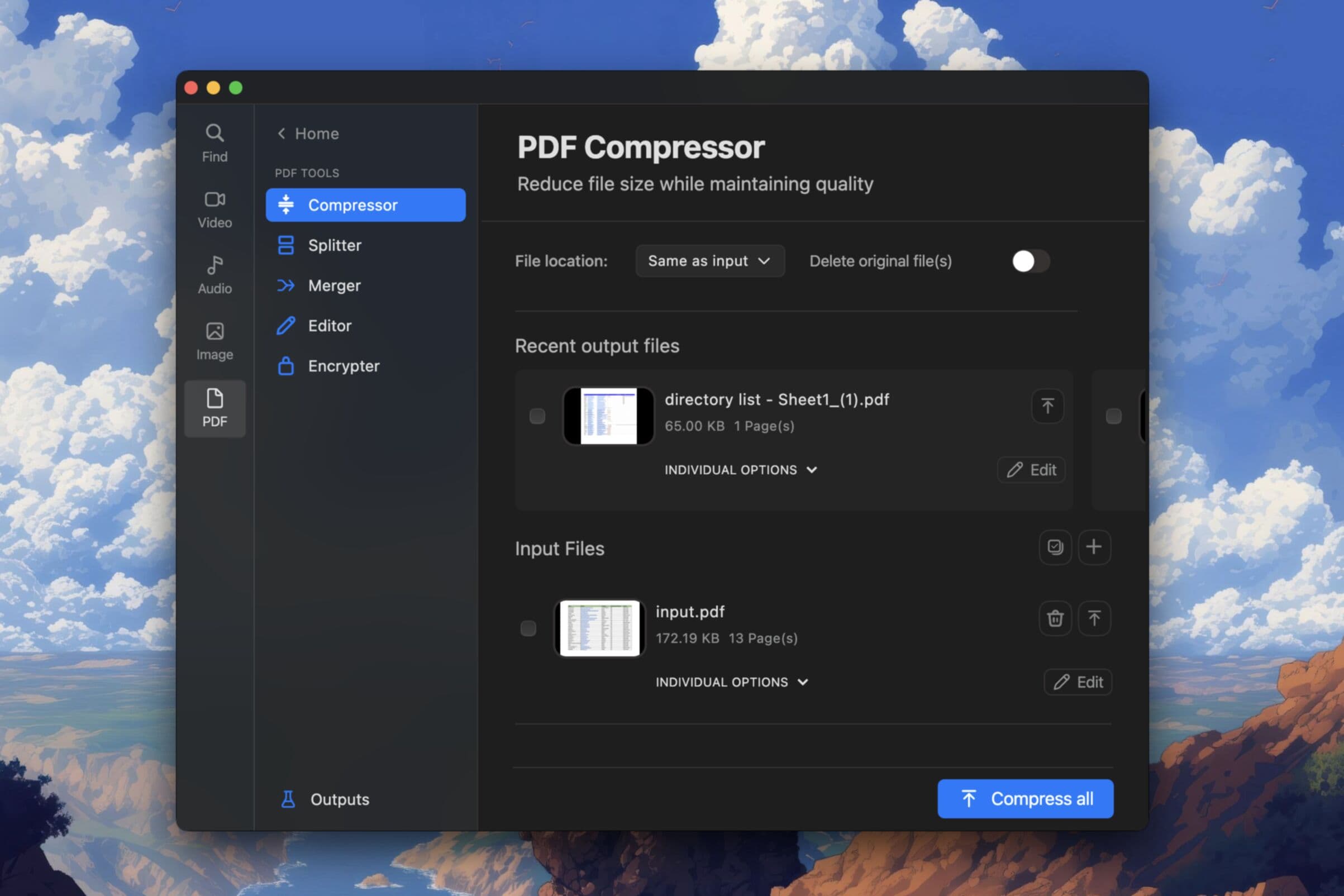Maximize the window with green button
1344x896 pixels.
(x=235, y=88)
